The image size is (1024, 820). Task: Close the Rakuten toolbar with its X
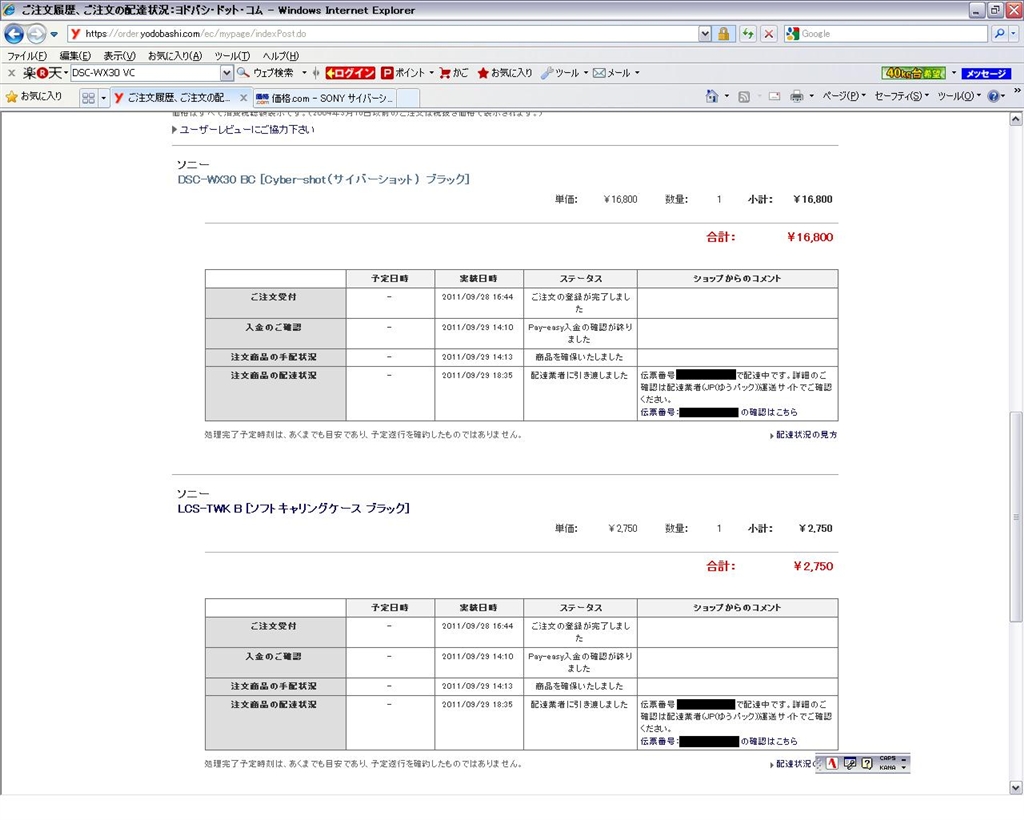(11, 73)
